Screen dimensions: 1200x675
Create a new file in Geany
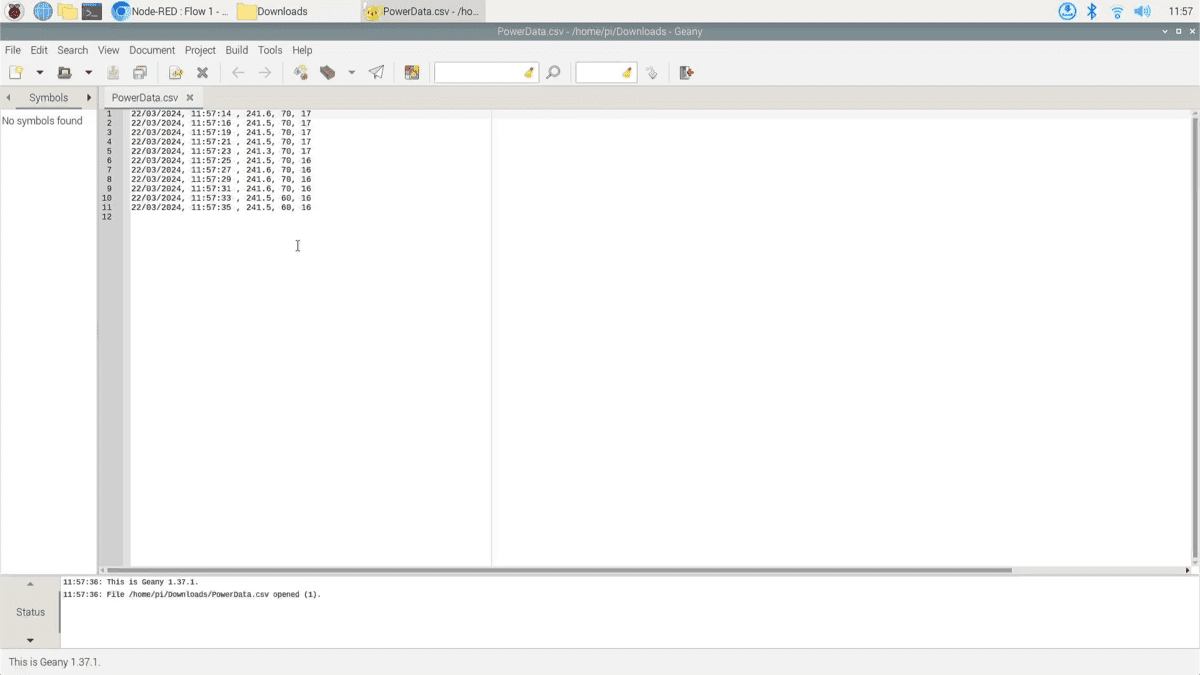point(17,72)
